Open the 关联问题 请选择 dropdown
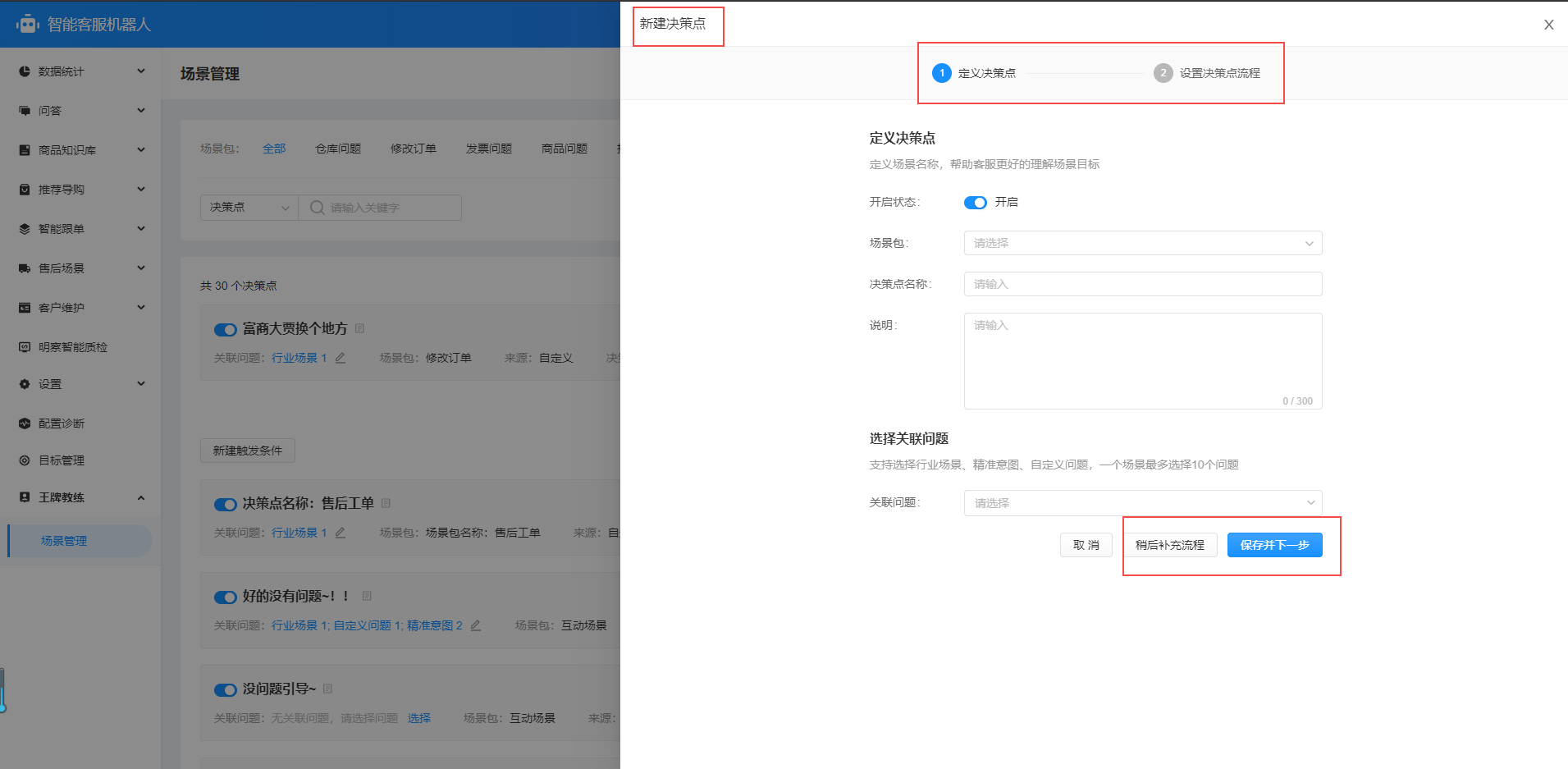The width and height of the screenshot is (1568, 769). pyautogui.click(x=1143, y=502)
